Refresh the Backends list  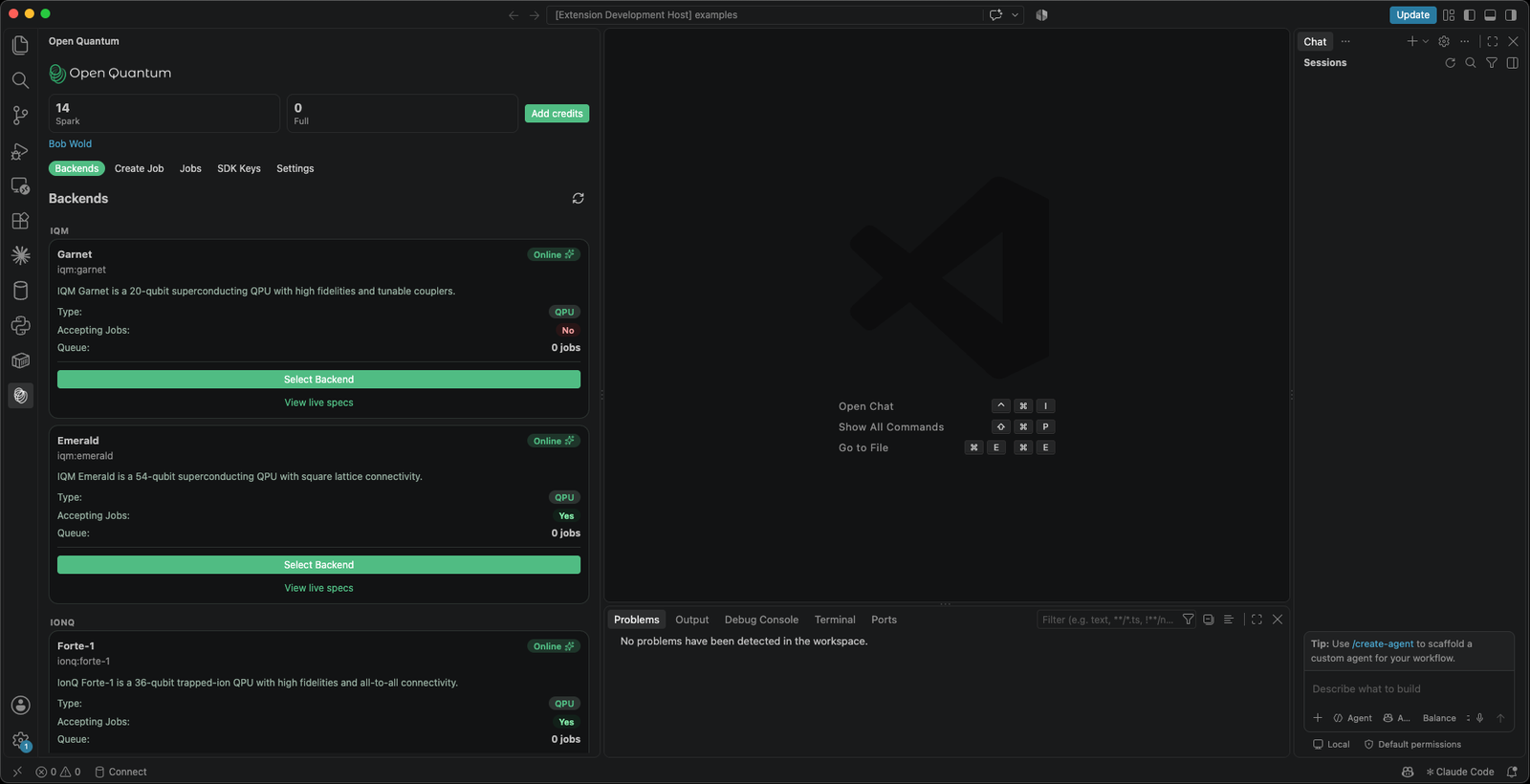[x=578, y=198]
